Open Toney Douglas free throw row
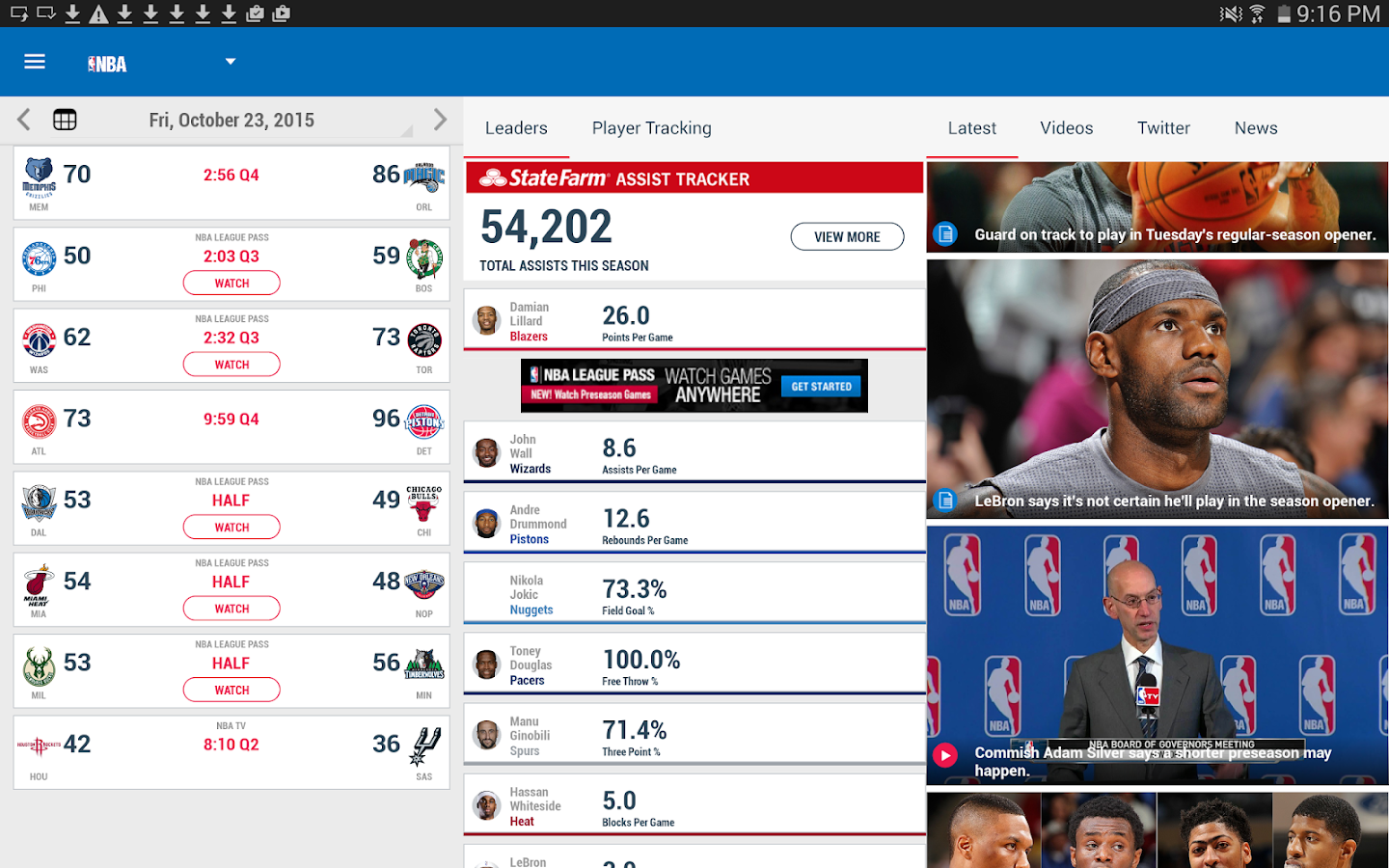Viewport: 1389px width, 868px height. click(x=694, y=663)
